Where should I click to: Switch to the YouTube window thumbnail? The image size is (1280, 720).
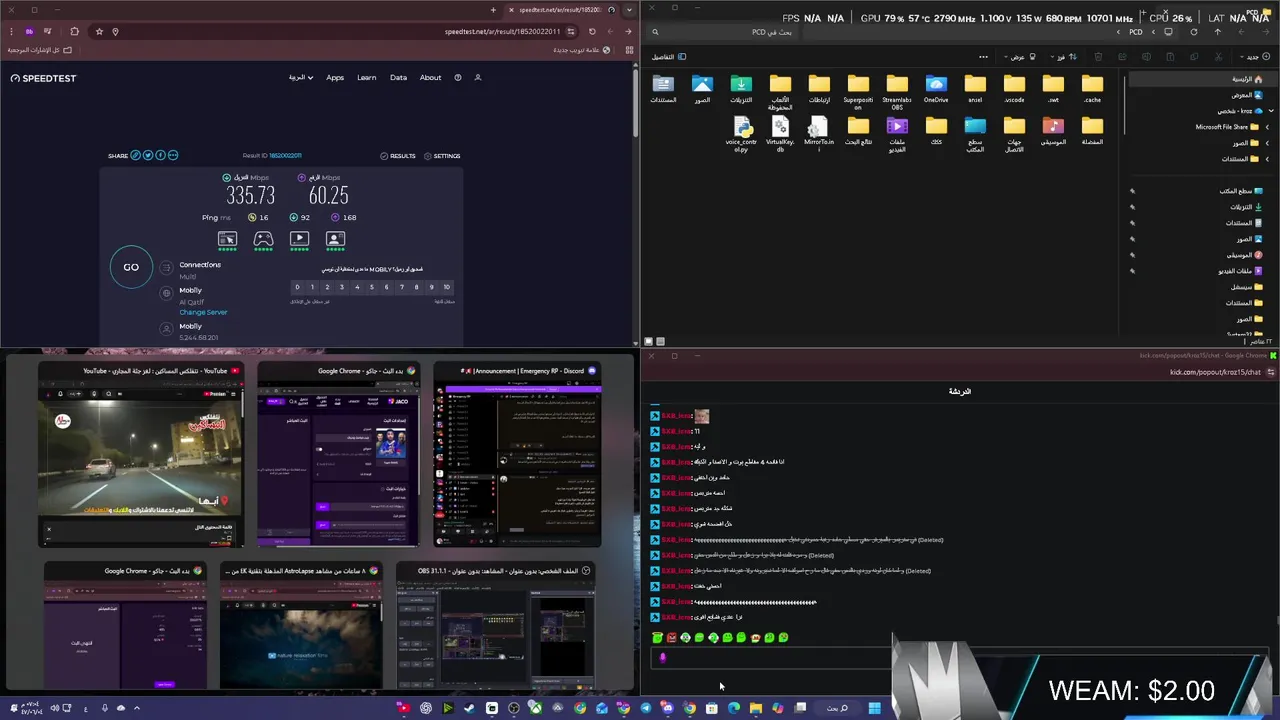(x=141, y=457)
